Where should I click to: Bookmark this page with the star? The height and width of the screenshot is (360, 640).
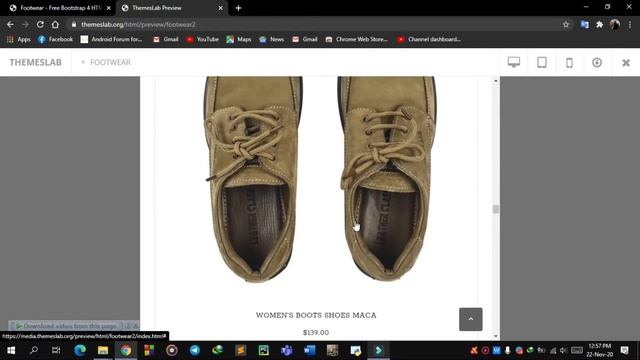566,24
